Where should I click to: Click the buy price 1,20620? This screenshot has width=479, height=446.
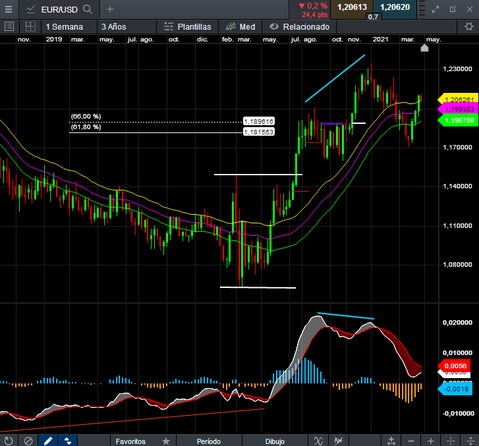pyautogui.click(x=395, y=7)
